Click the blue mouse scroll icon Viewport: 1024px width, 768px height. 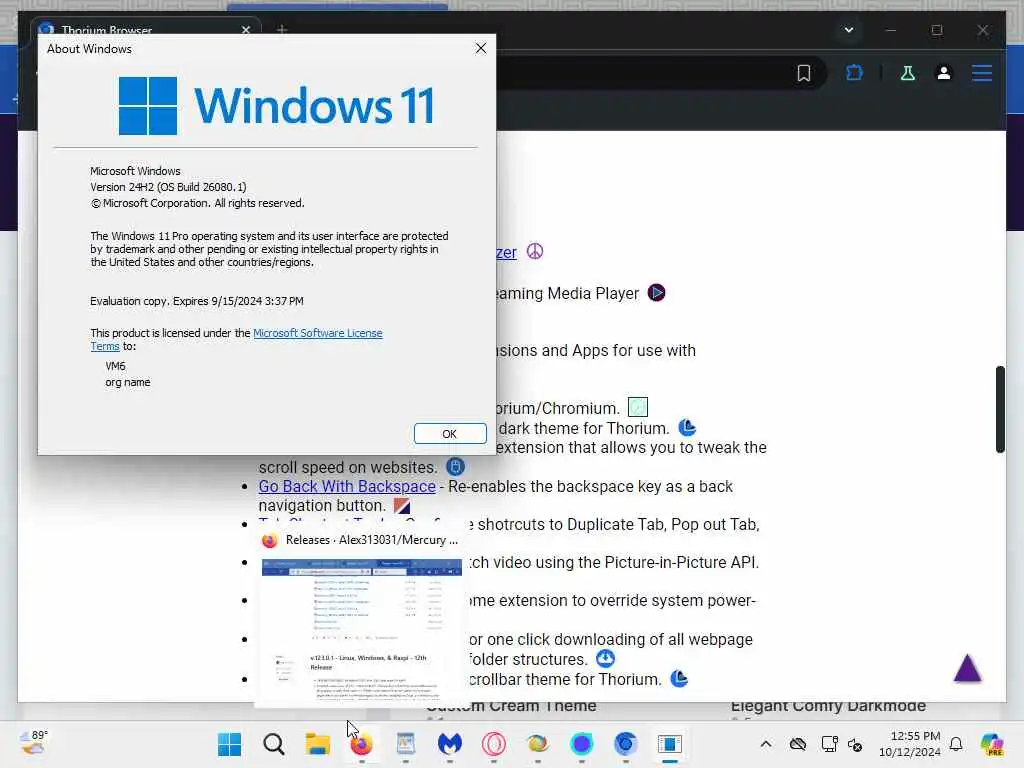click(455, 466)
